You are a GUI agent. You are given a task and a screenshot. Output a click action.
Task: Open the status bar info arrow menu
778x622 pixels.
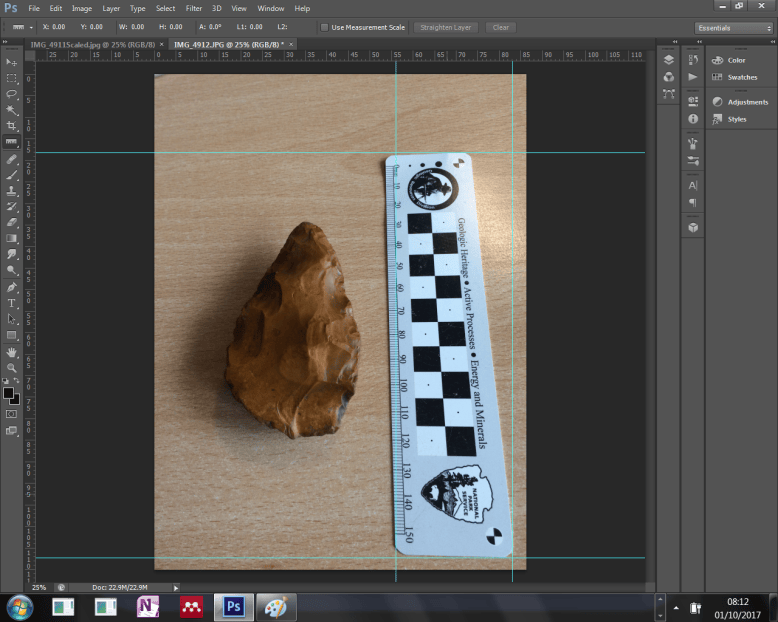[176, 588]
